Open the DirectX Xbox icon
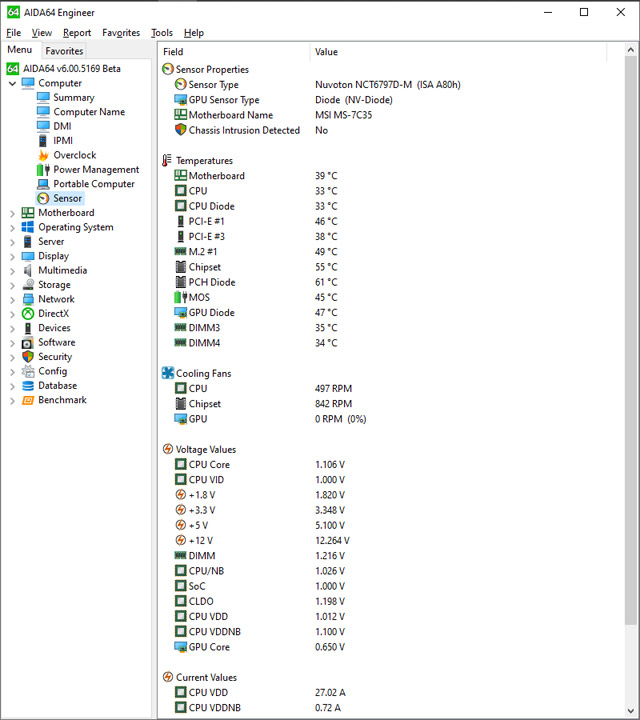Image resolution: width=640 pixels, height=720 pixels. tap(28, 314)
